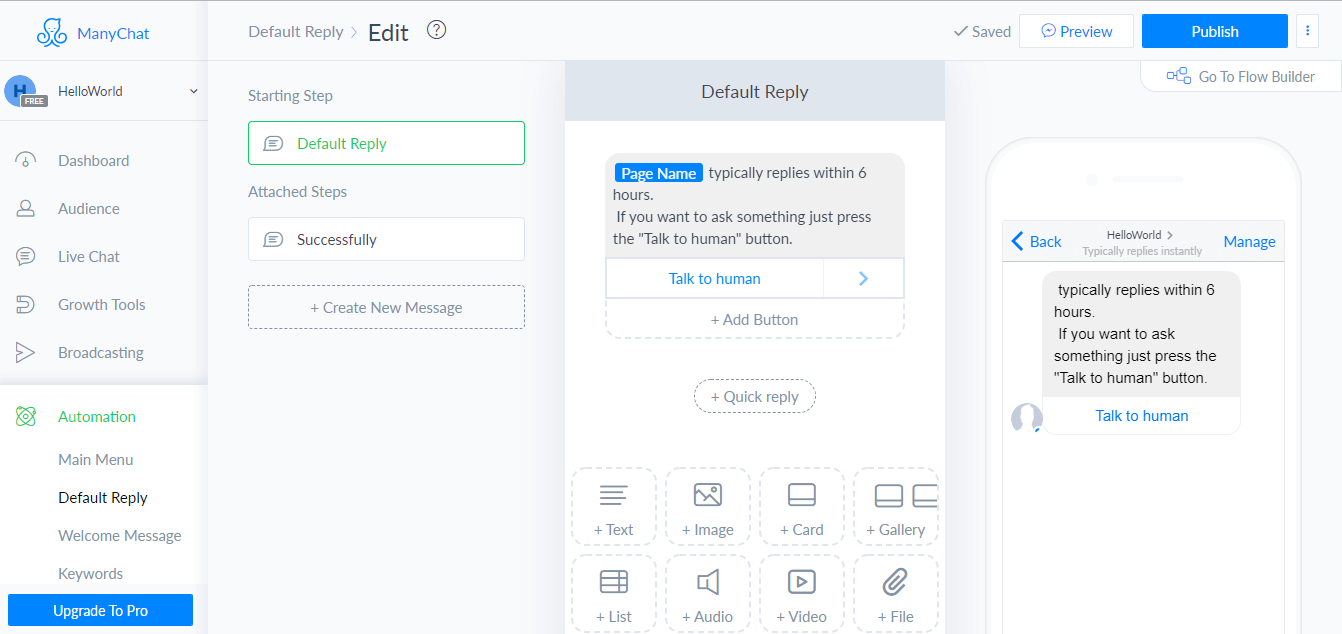Viewport: 1342px width, 634px height.
Task: Add a Gallery content block
Action: click(x=896, y=507)
